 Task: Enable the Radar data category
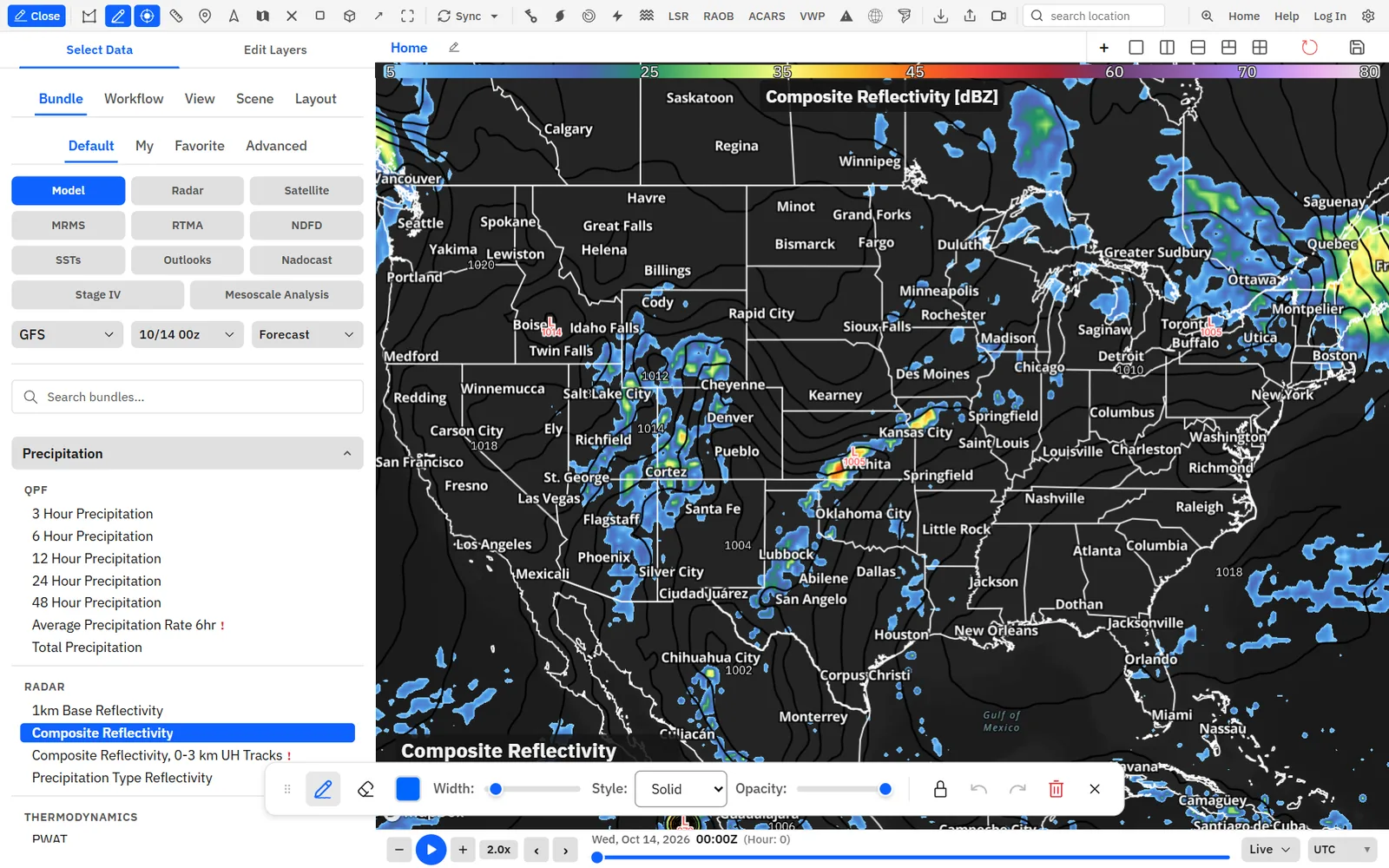point(188,190)
